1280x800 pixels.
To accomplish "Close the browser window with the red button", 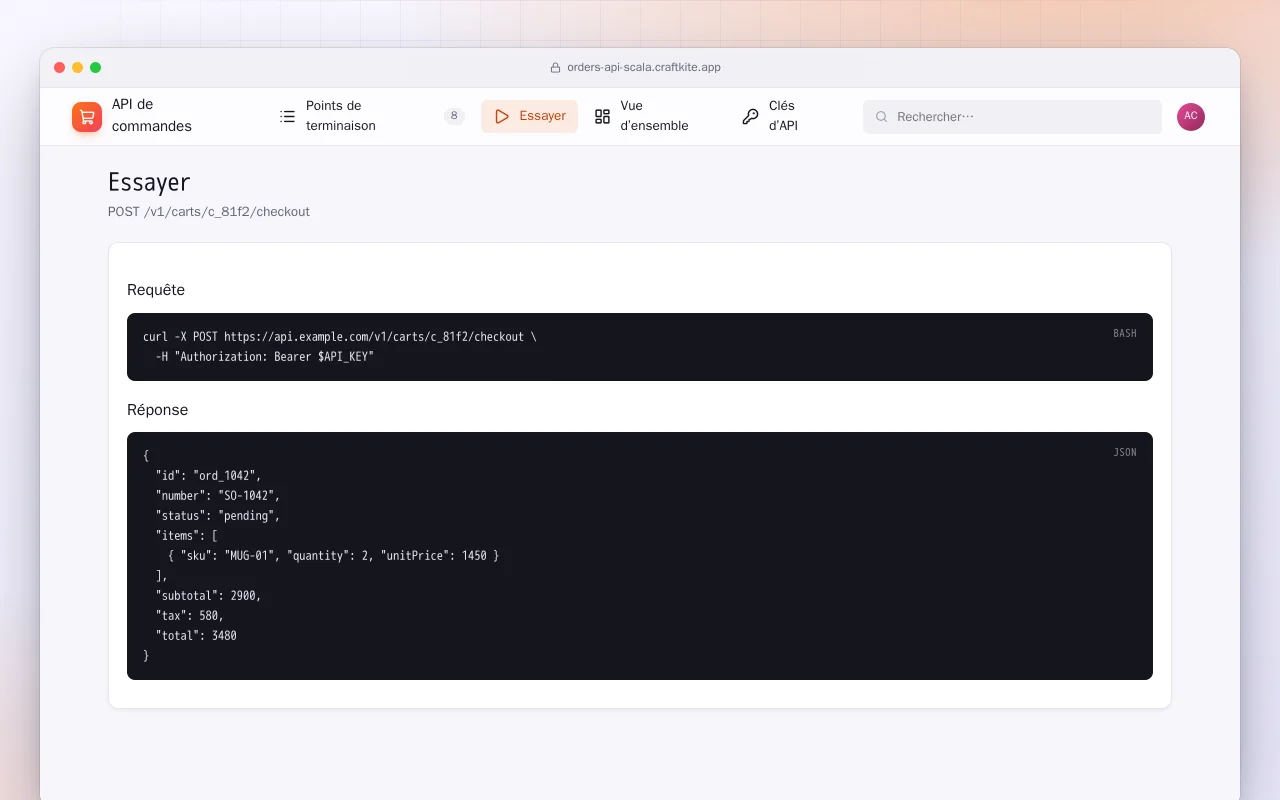I will tap(60, 68).
